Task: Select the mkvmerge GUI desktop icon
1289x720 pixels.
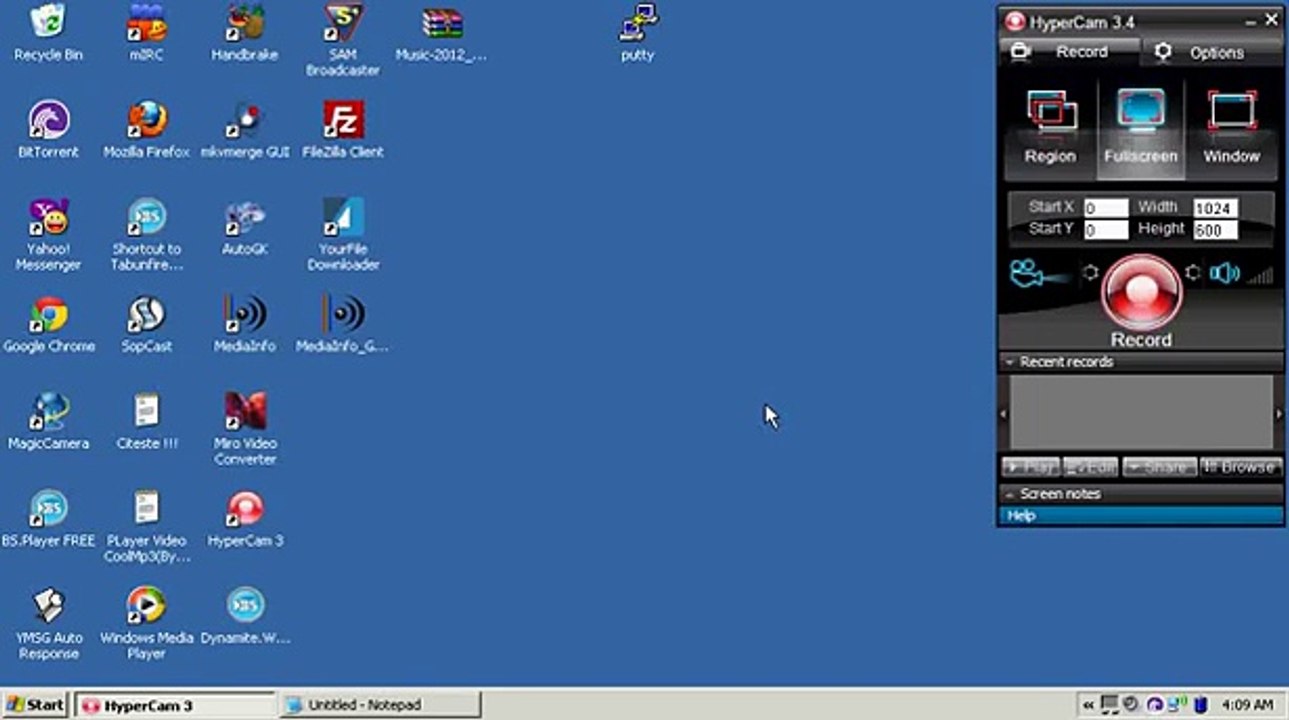Action: (x=244, y=129)
